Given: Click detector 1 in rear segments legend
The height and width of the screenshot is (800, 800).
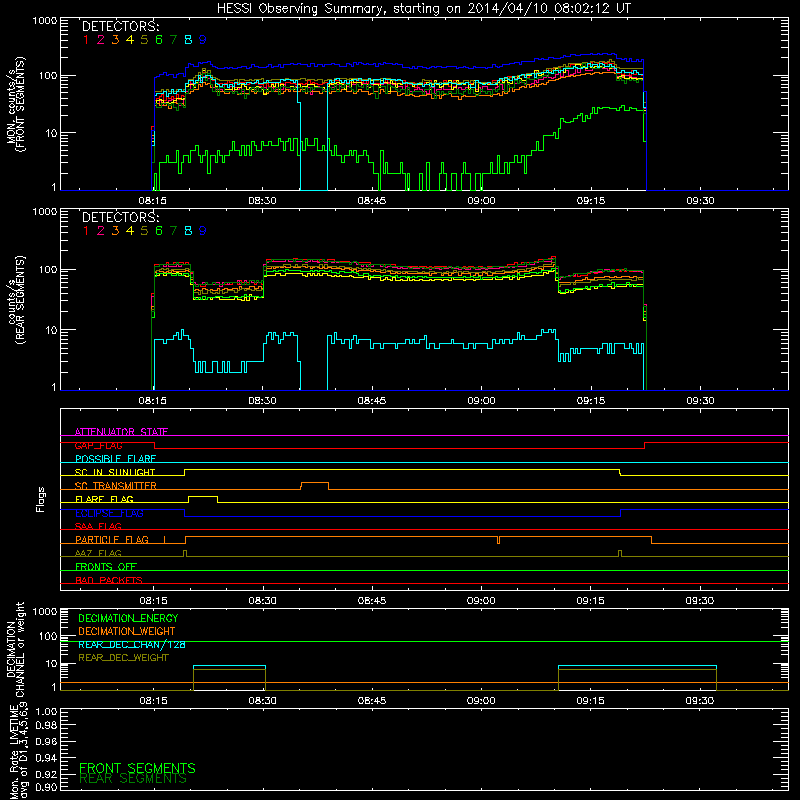Looking at the screenshot, I should point(86,231).
